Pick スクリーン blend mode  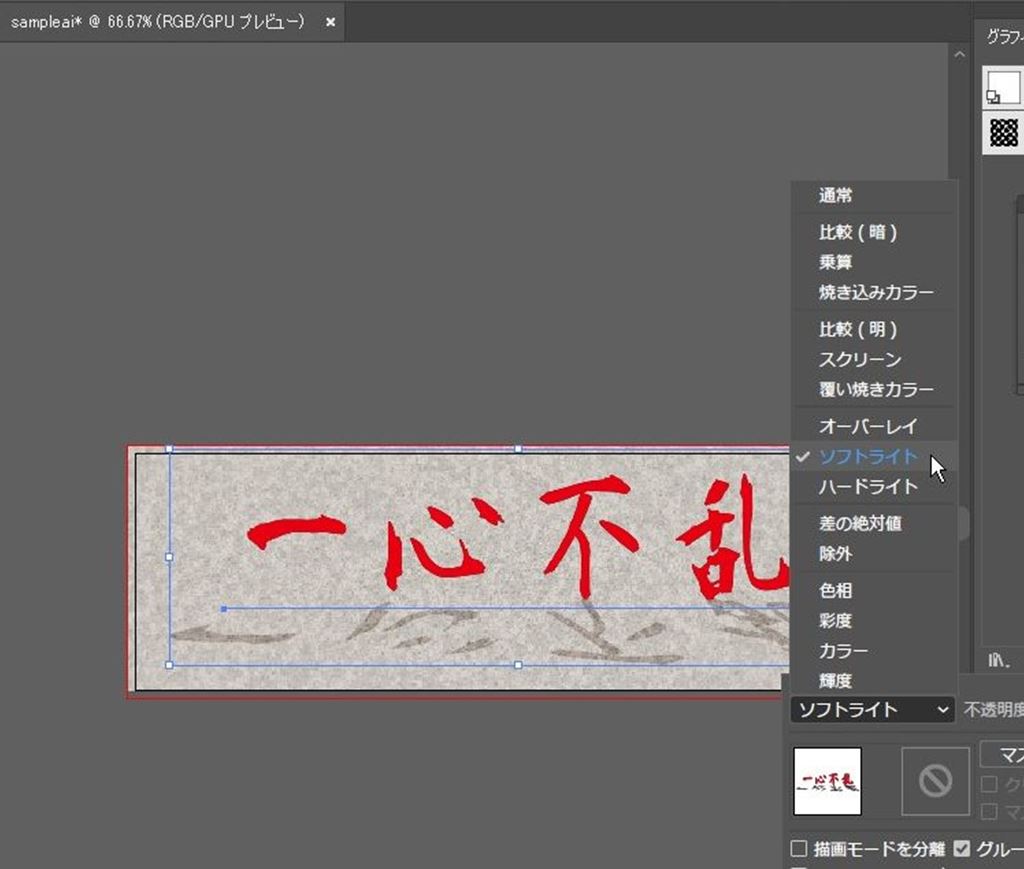click(x=860, y=359)
